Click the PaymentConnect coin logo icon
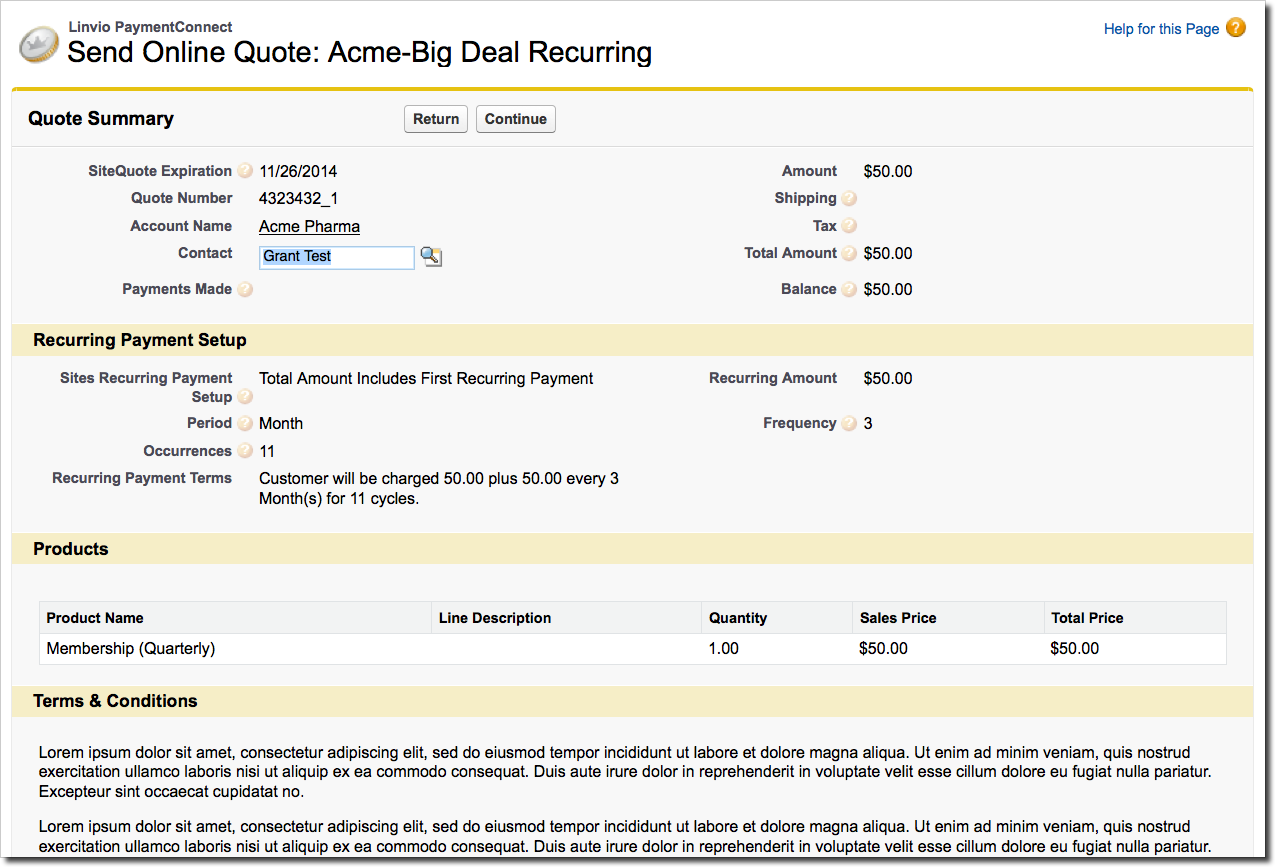The height and width of the screenshot is (868, 1276). 39,45
